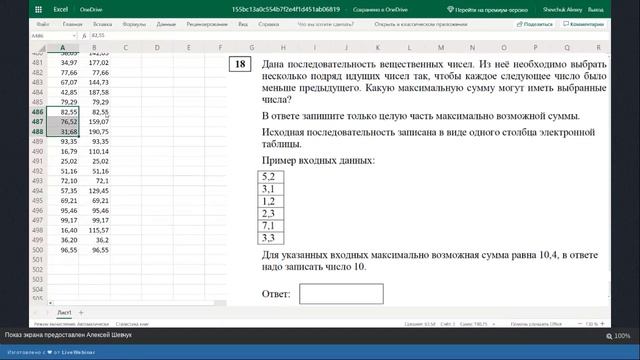
Task: Click the Shevchuk Alexey account name
Action: tap(562, 9)
